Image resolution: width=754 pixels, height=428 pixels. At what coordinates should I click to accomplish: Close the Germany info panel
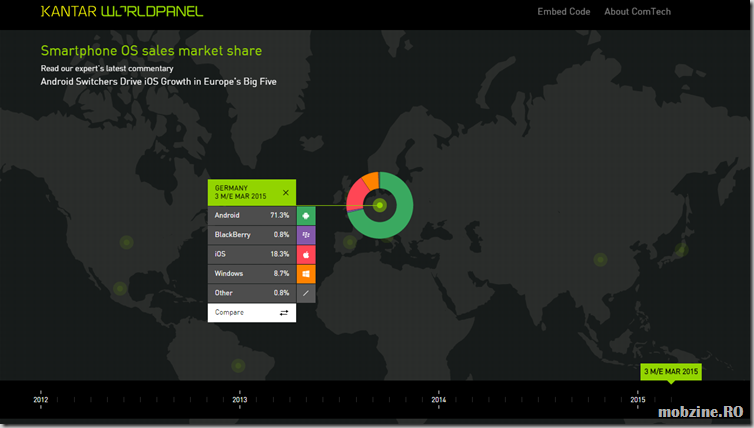tap(286, 192)
